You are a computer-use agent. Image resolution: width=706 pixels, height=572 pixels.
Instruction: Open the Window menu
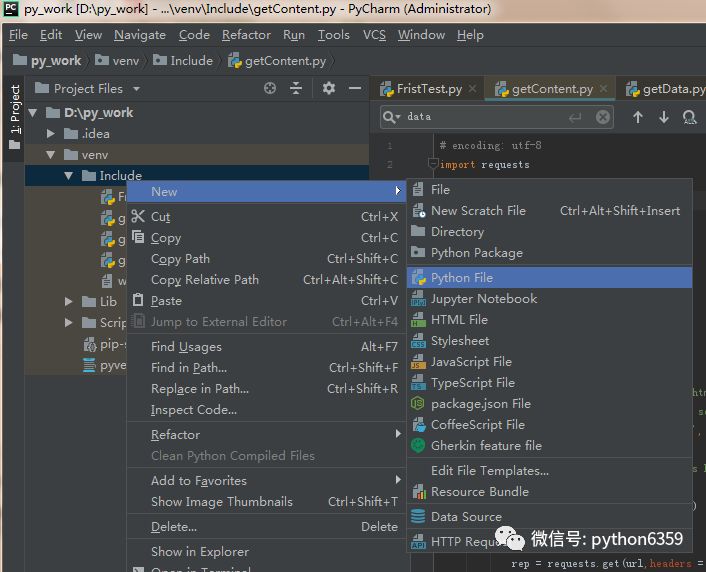point(421,35)
